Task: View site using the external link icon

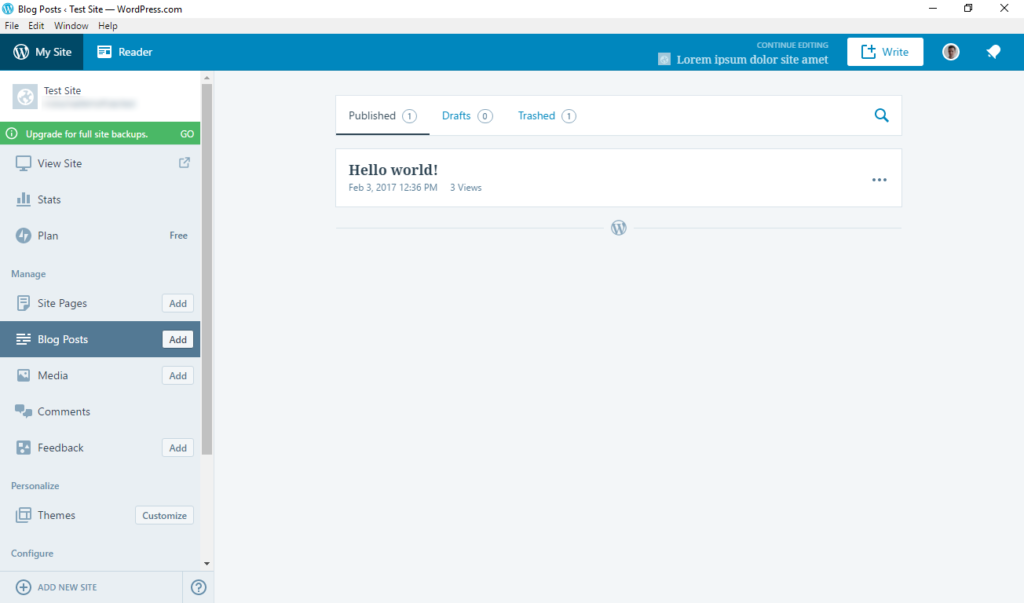Action: pos(183,163)
